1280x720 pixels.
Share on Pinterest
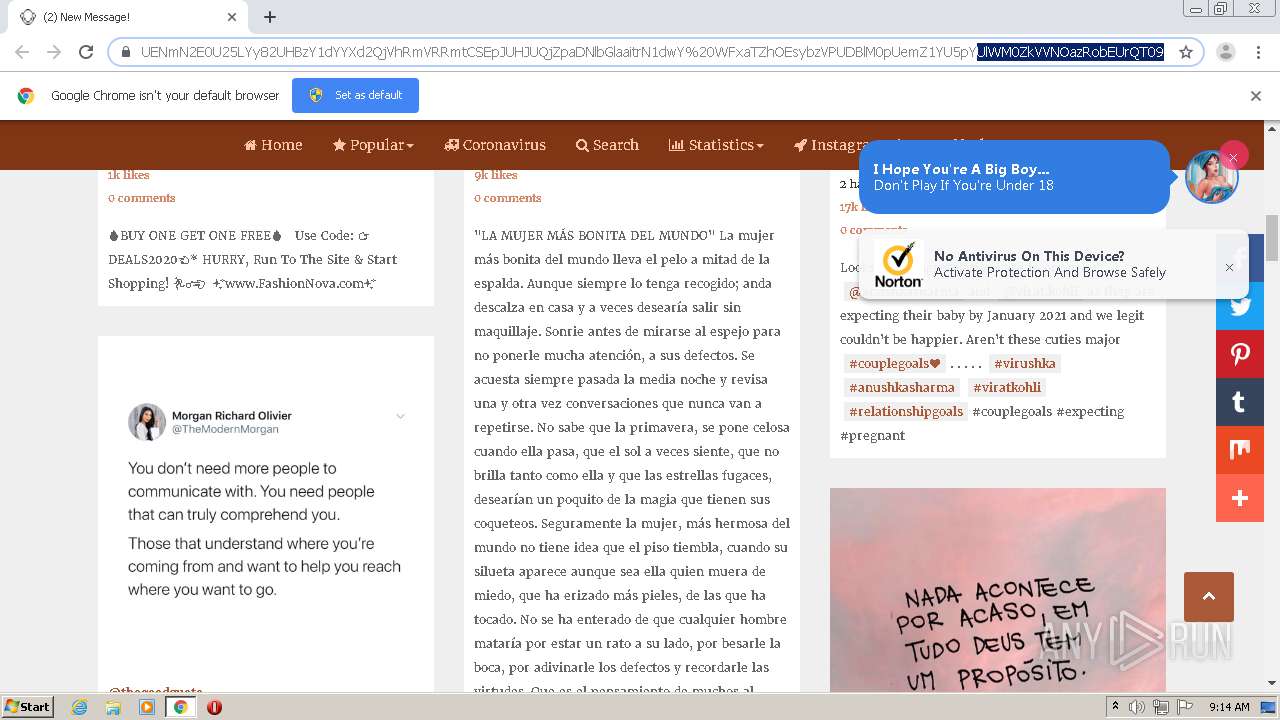(1240, 354)
